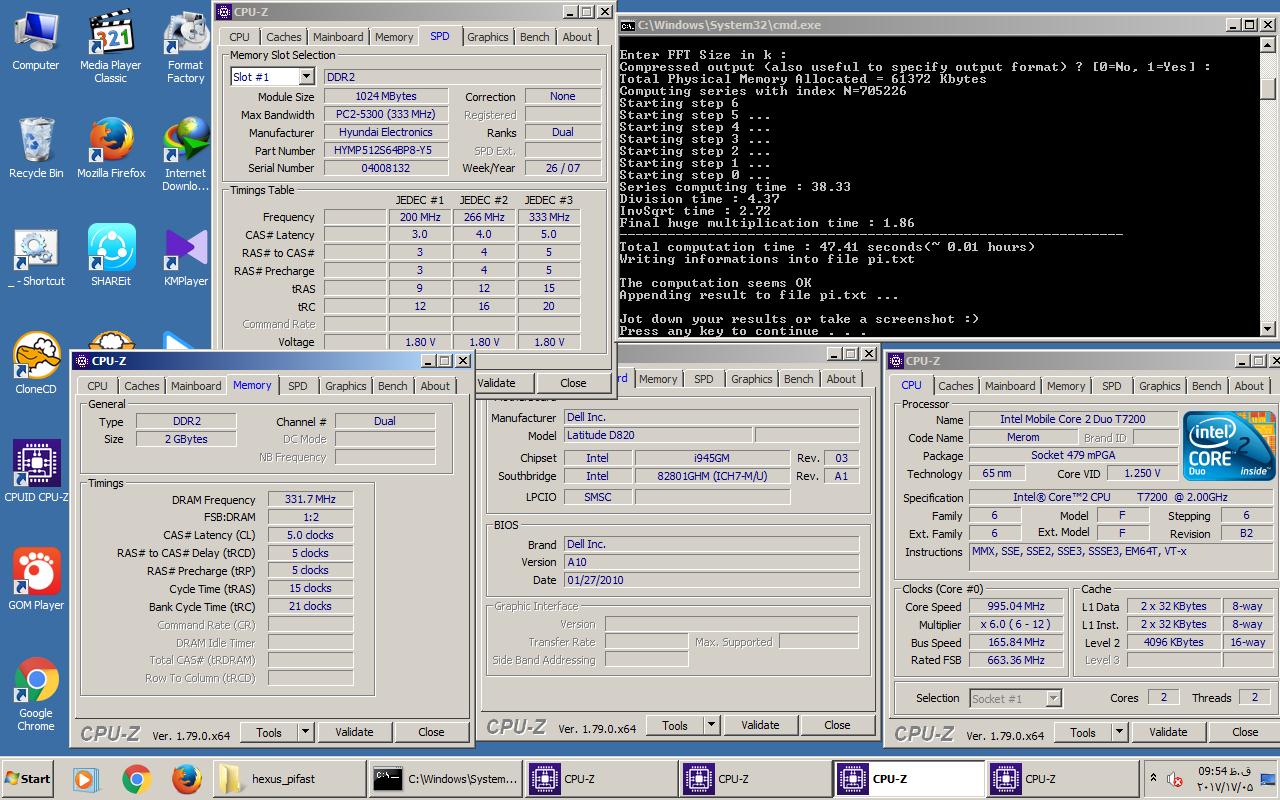Screen dimensions: 1280x800
Task: Click Validate button in CPU window
Action: (x=1168, y=732)
